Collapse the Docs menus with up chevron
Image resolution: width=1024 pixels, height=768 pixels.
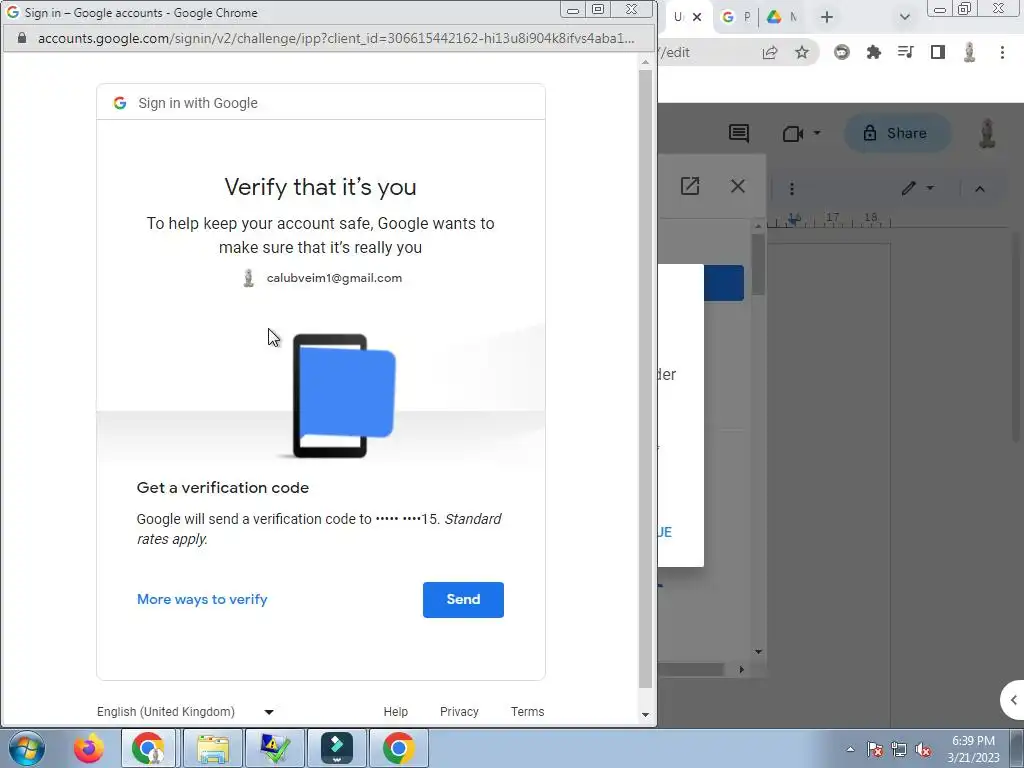pyautogui.click(x=980, y=189)
